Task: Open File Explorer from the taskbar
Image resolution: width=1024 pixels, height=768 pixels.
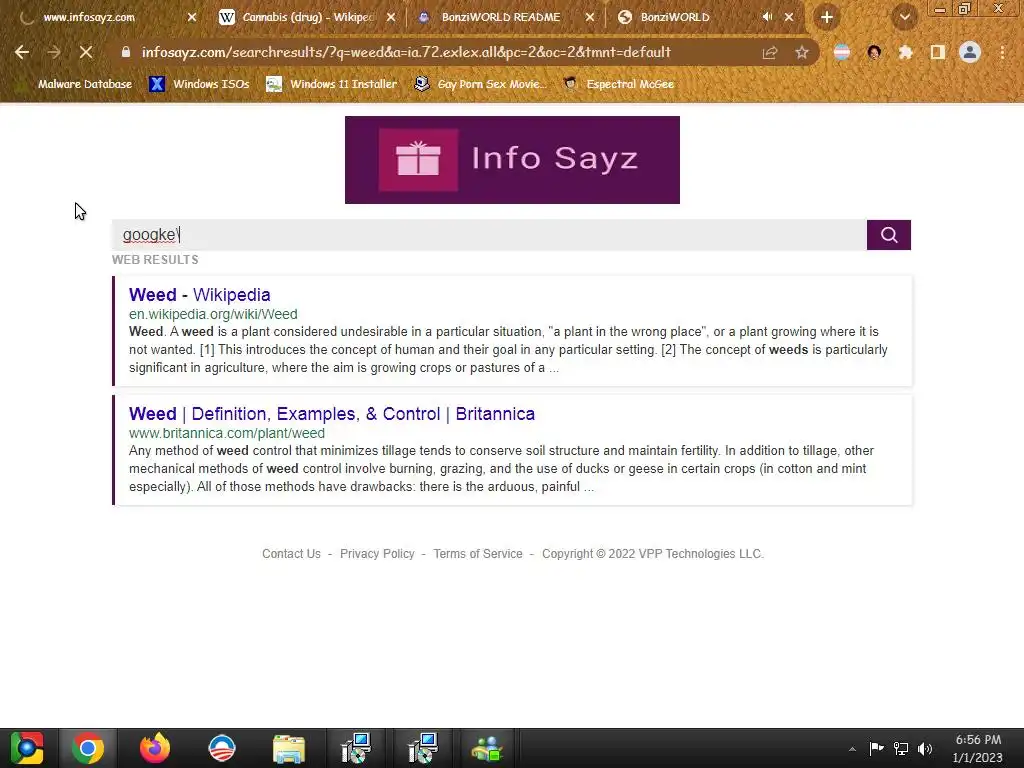Action: [289, 749]
